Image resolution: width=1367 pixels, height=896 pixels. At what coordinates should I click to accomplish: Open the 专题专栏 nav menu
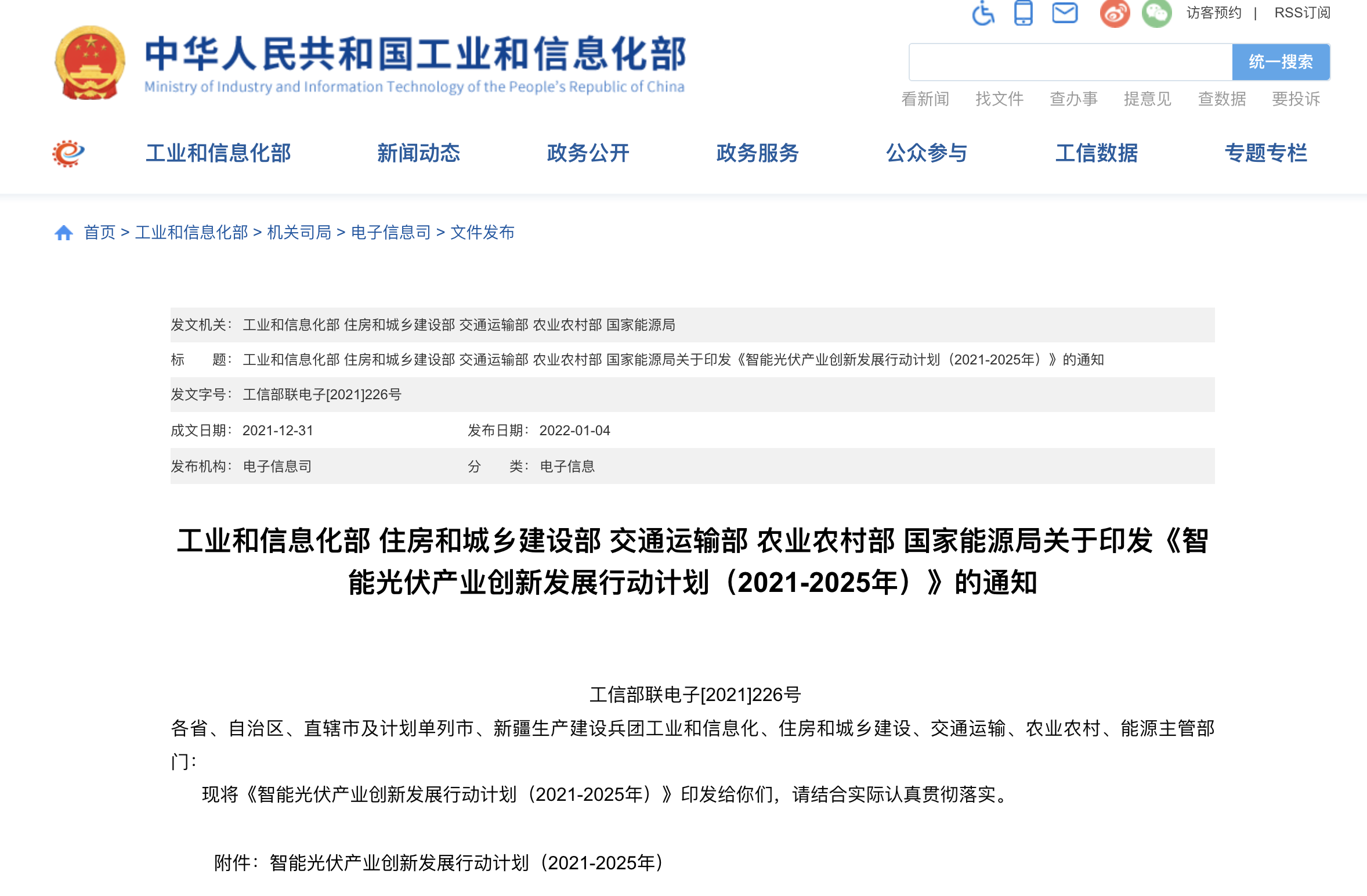[1265, 153]
